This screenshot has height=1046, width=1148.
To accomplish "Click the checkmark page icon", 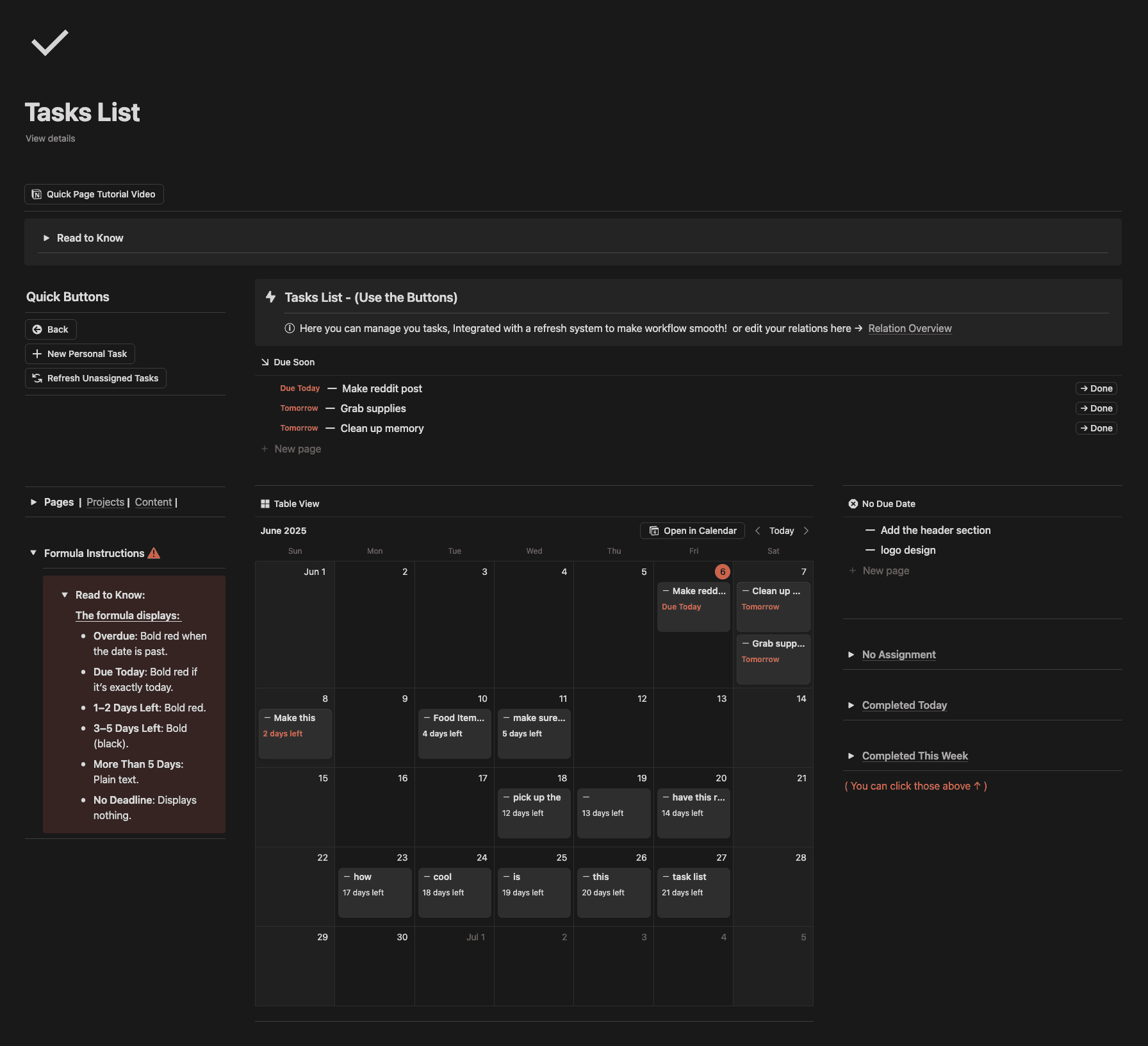I will (50, 43).
